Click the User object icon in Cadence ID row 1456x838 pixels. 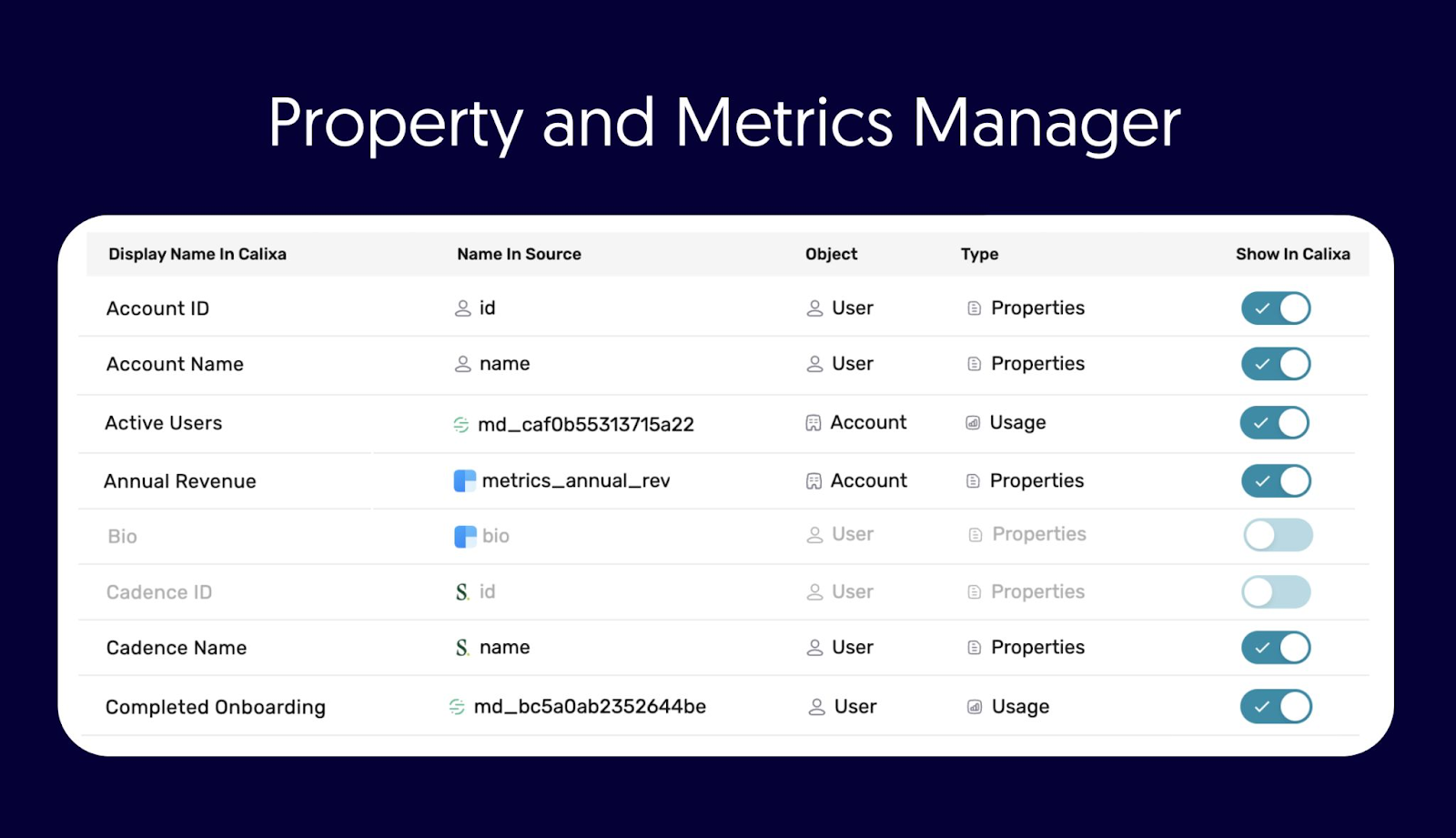814,592
